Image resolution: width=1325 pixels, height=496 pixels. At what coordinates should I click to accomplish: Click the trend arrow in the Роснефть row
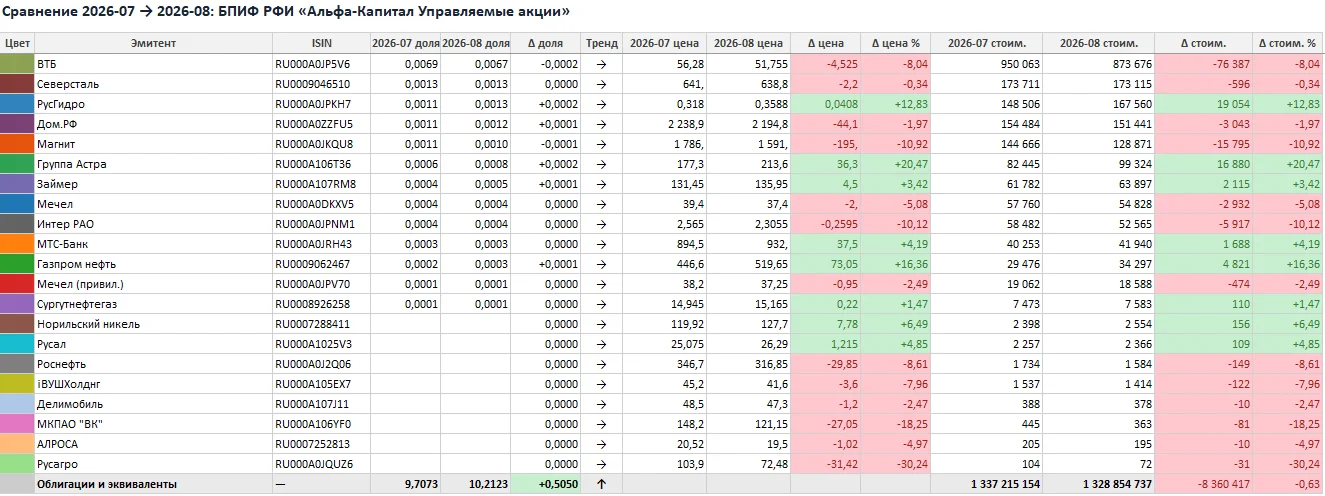pyautogui.click(x=601, y=364)
